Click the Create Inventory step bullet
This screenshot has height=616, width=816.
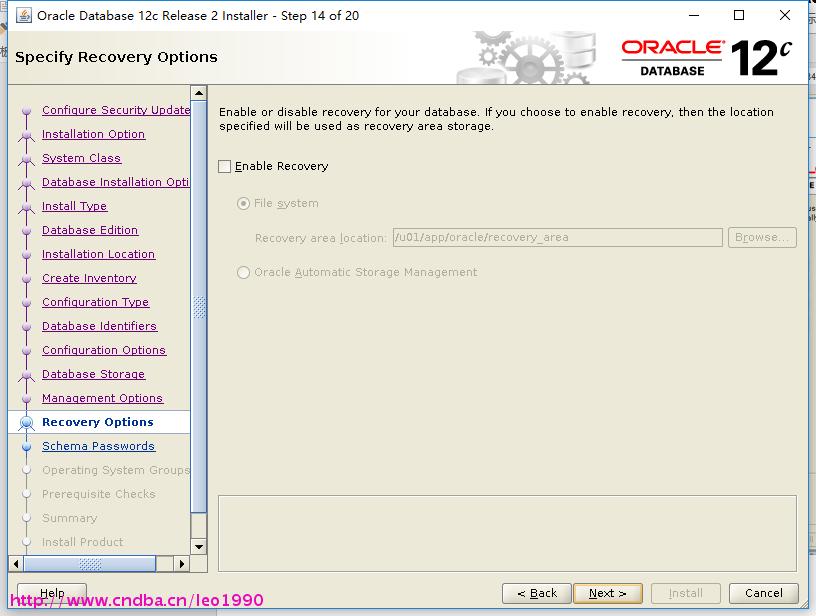pyautogui.click(x=27, y=278)
